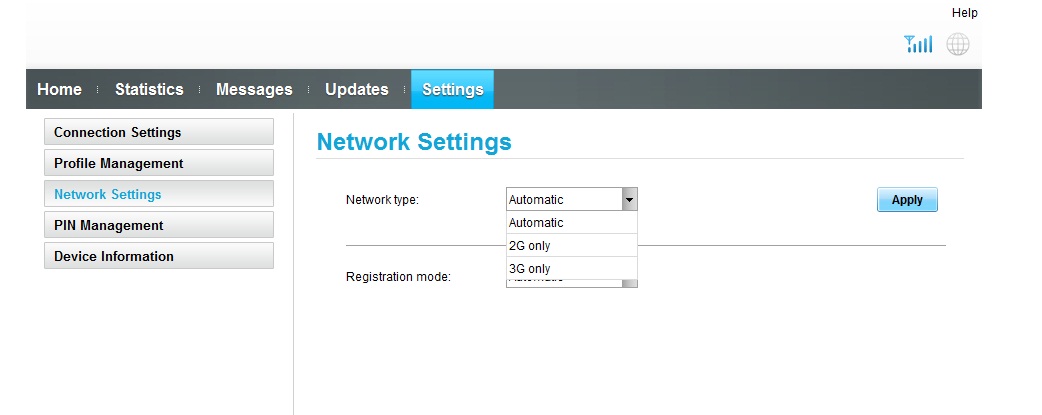The height and width of the screenshot is (415, 1042).
Task: Click the signal strength icon
Action: click(917, 44)
